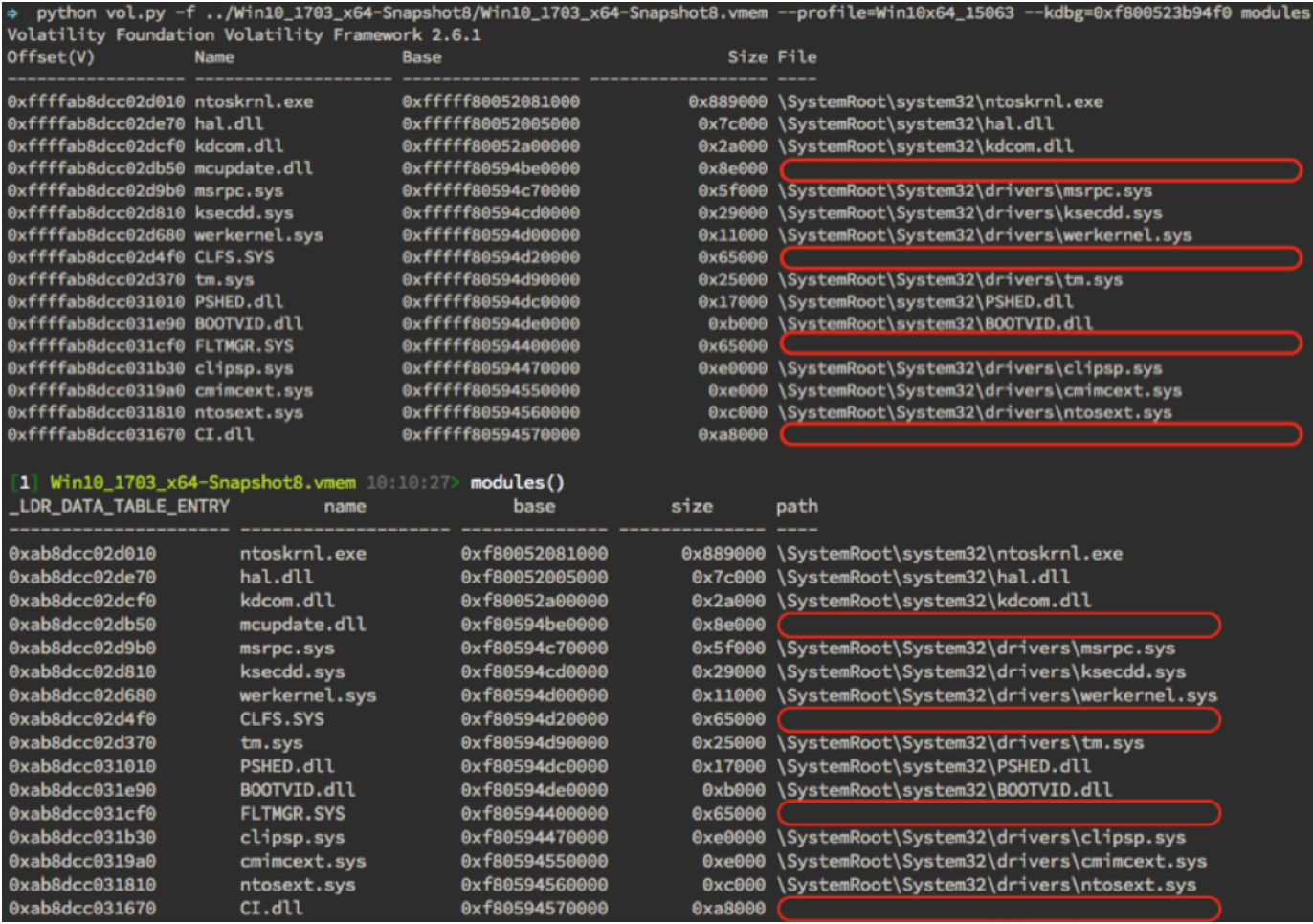The image size is (1313, 924).
Task: Click size '0x5f000' in modules() size column
Action: pos(728,648)
